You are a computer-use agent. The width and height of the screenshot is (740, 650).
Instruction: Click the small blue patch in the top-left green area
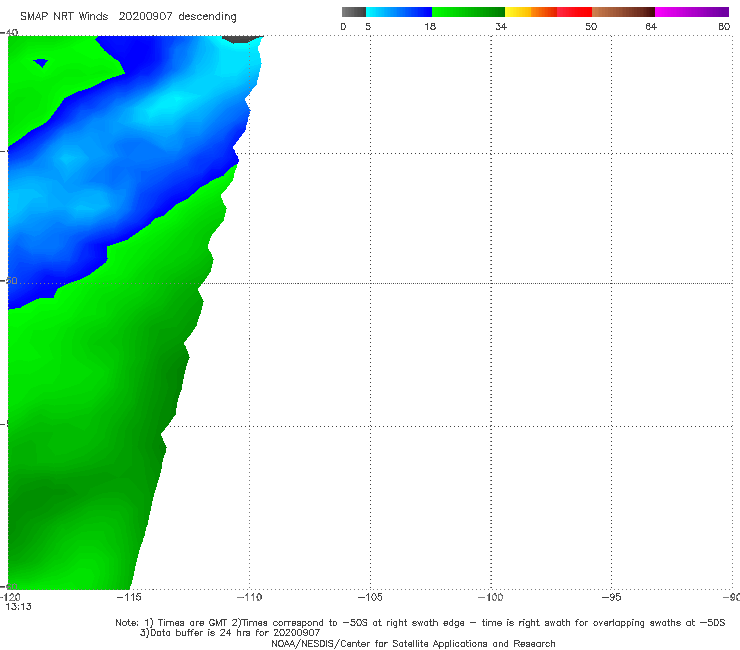(41, 63)
